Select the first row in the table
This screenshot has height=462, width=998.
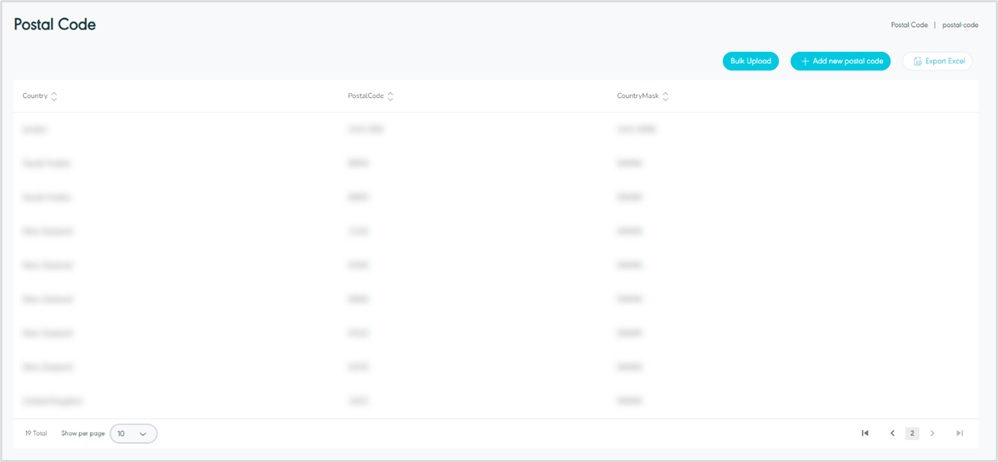(496, 129)
